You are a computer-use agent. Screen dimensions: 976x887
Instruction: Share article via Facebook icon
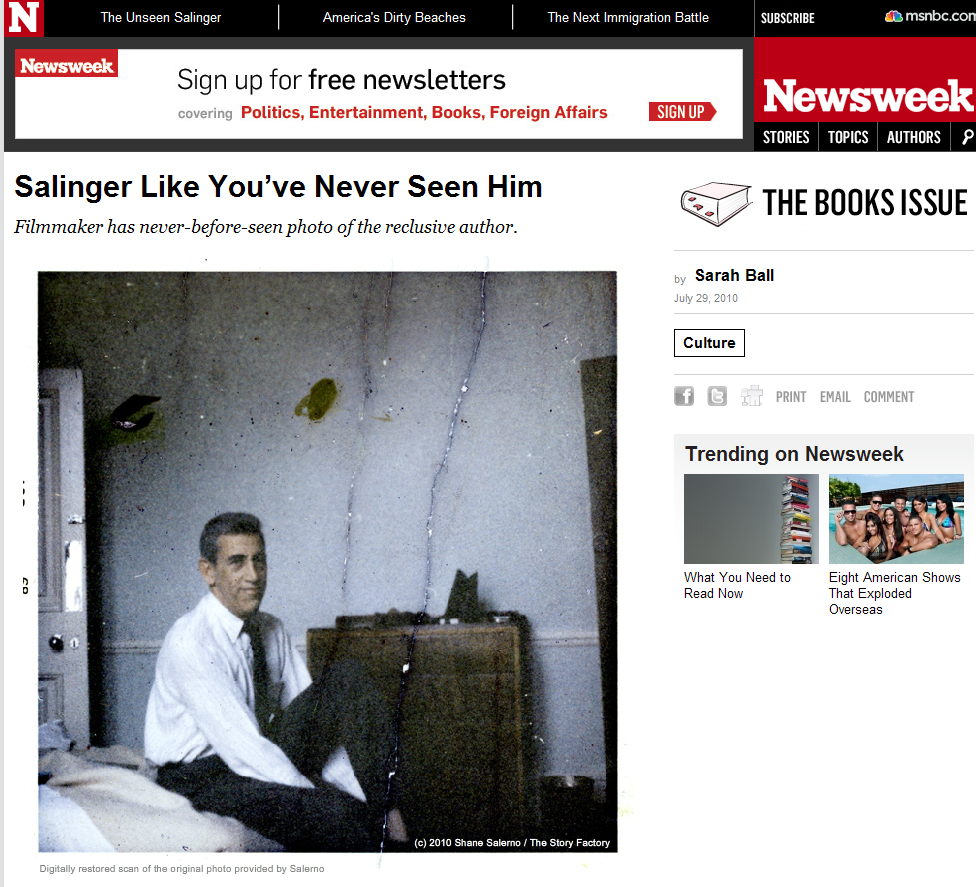[684, 396]
